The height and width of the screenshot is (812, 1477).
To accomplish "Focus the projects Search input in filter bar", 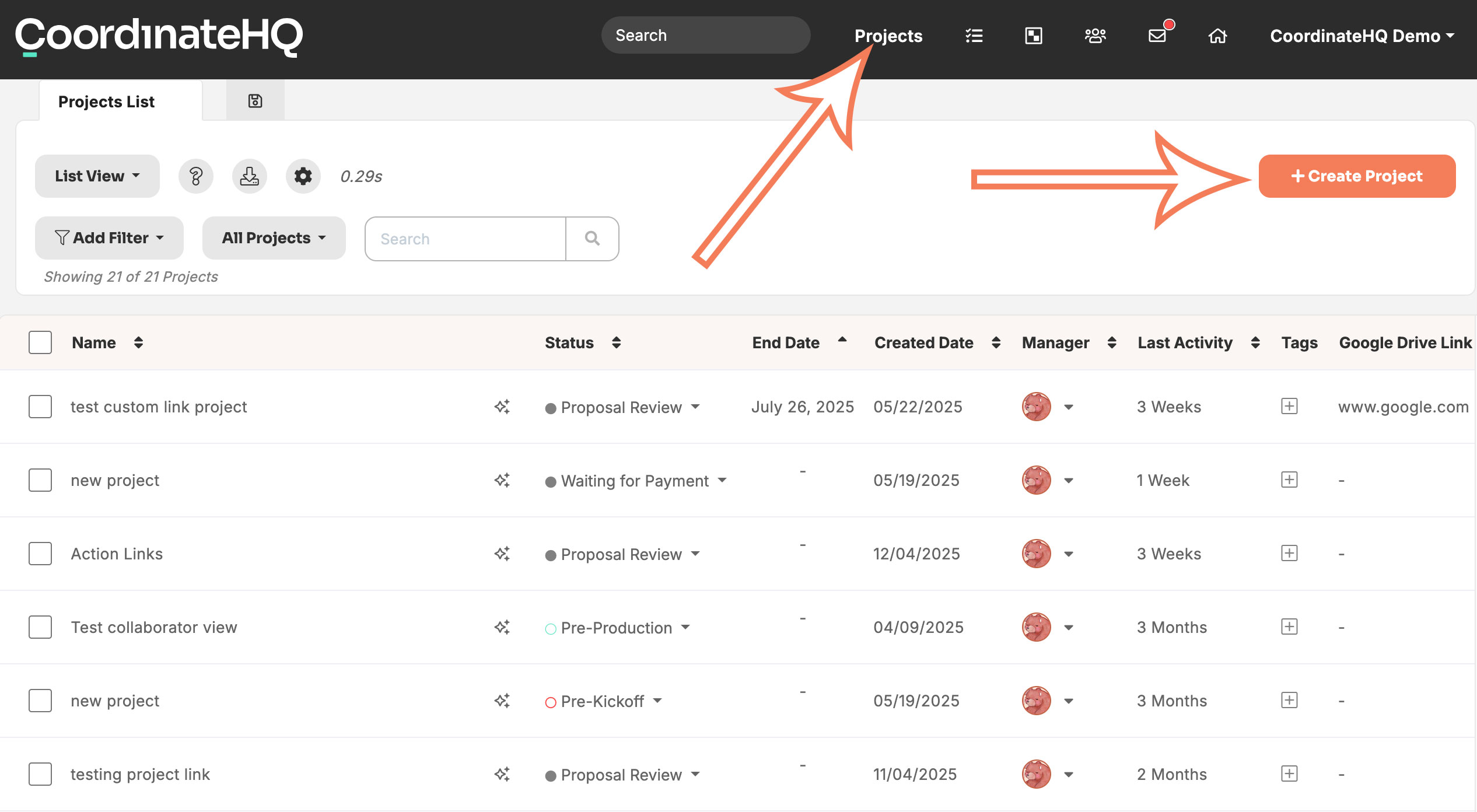I will coord(466,239).
